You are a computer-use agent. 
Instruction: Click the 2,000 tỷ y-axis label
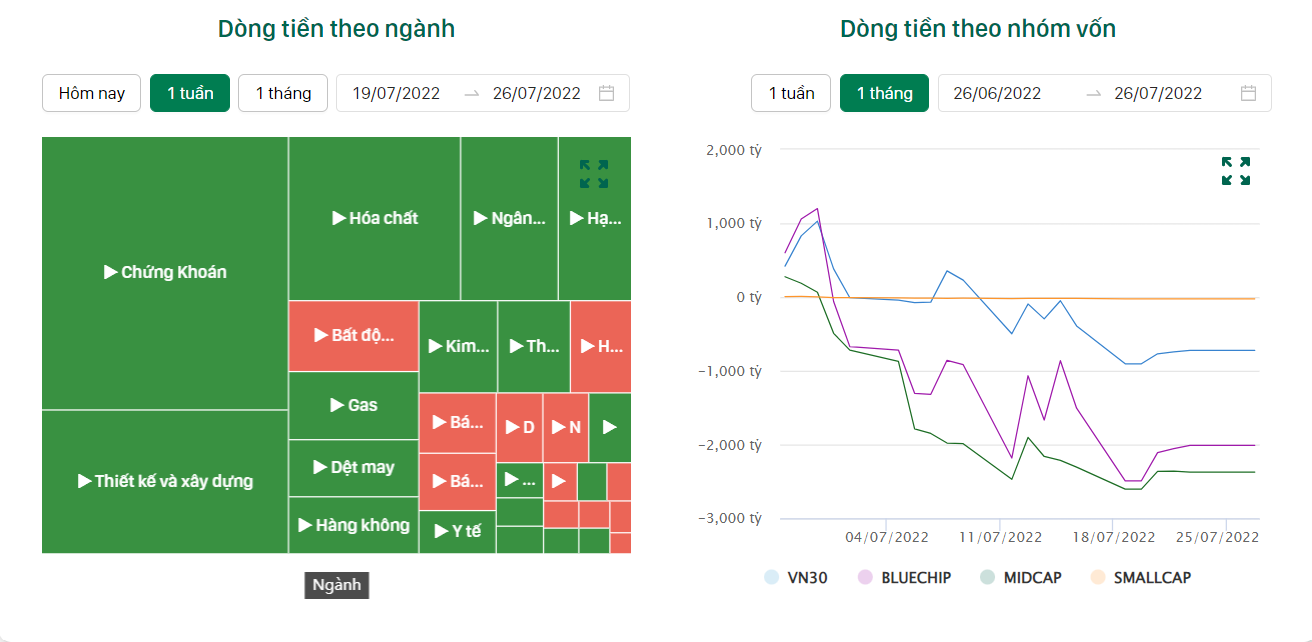coord(734,150)
